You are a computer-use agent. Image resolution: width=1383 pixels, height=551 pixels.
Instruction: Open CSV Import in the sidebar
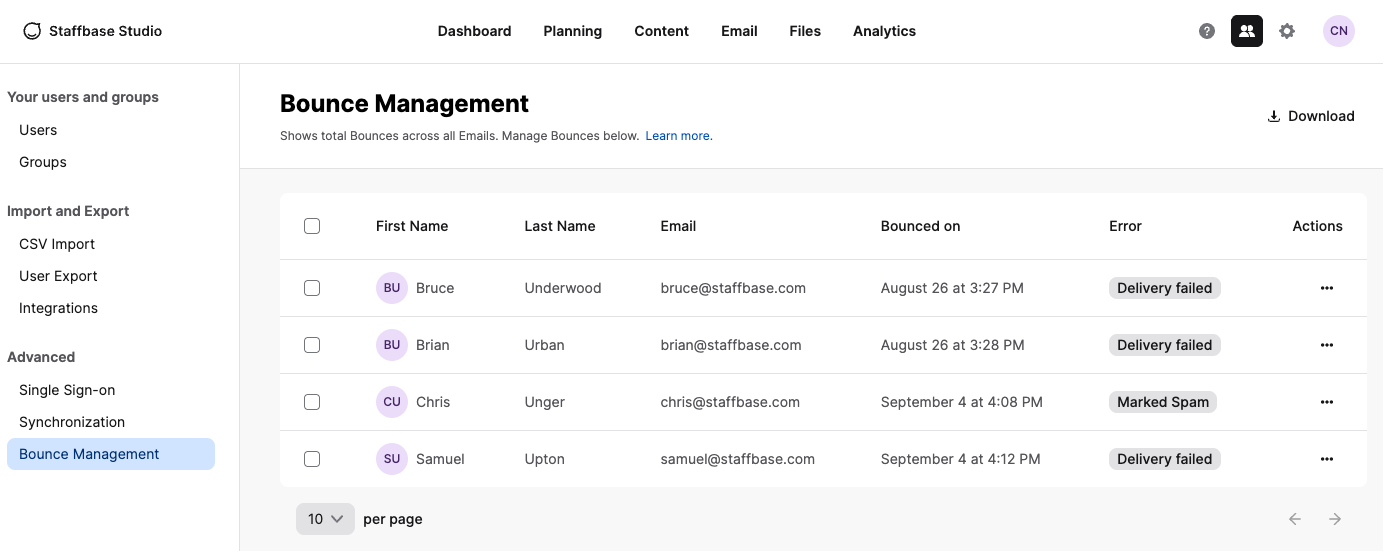pyautogui.click(x=57, y=244)
